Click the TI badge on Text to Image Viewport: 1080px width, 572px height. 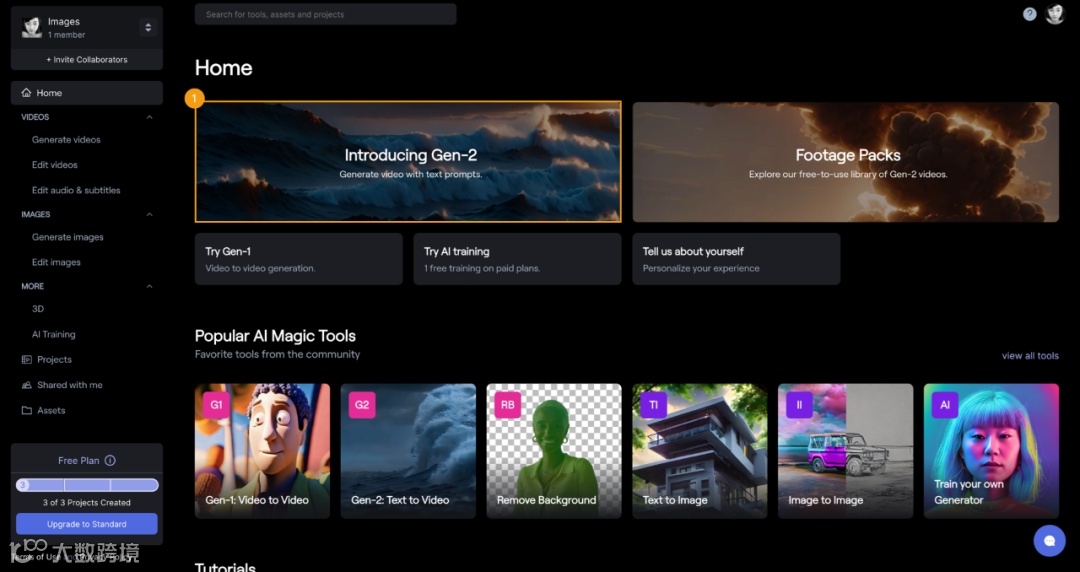[x=654, y=405]
